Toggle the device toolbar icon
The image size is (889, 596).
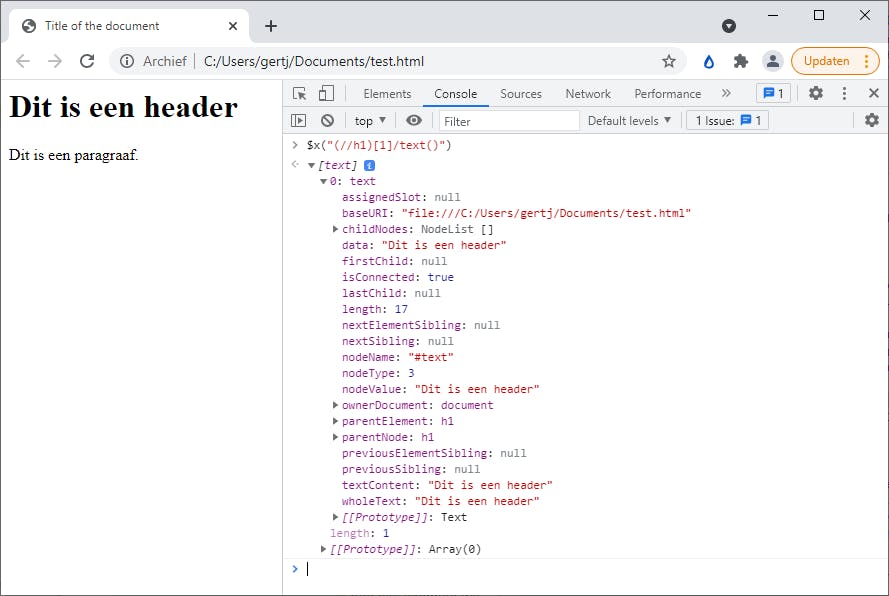coord(326,93)
